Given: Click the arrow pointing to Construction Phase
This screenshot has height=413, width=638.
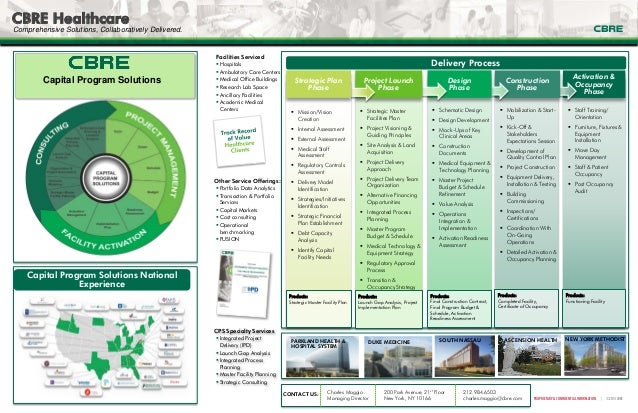Looking at the screenshot, I should click(x=501, y=91).
